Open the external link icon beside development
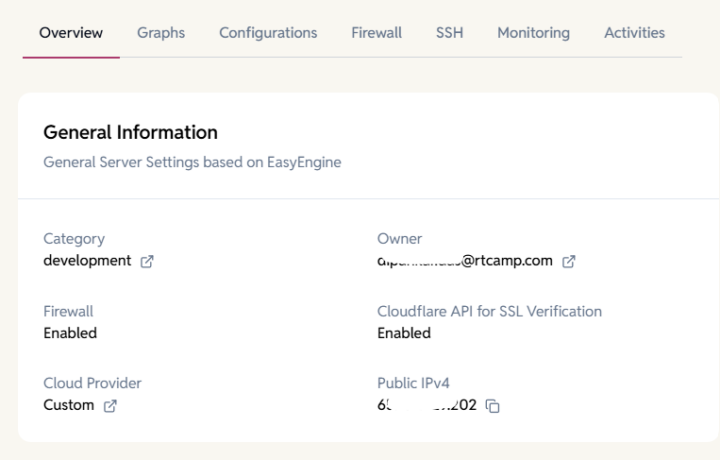Screen dimensions: 720x460 (147, 261)
